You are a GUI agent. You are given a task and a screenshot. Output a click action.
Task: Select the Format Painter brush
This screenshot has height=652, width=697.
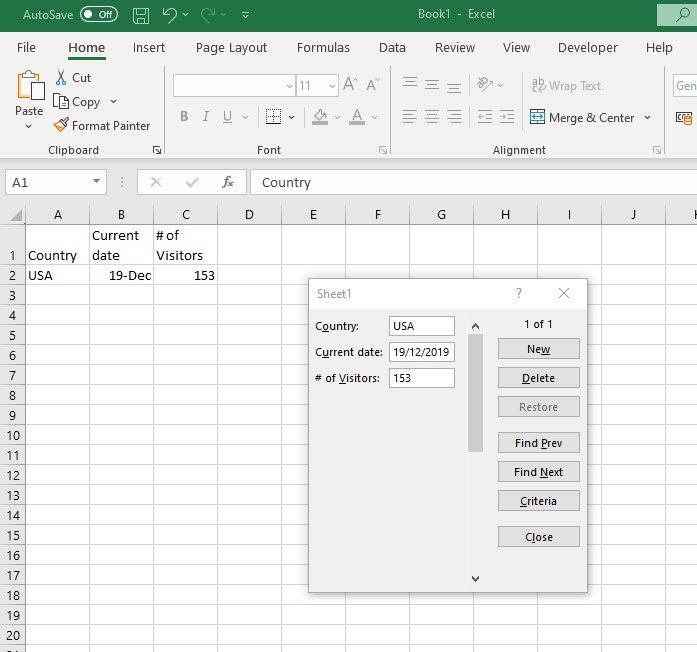click(x=102, y=126)
